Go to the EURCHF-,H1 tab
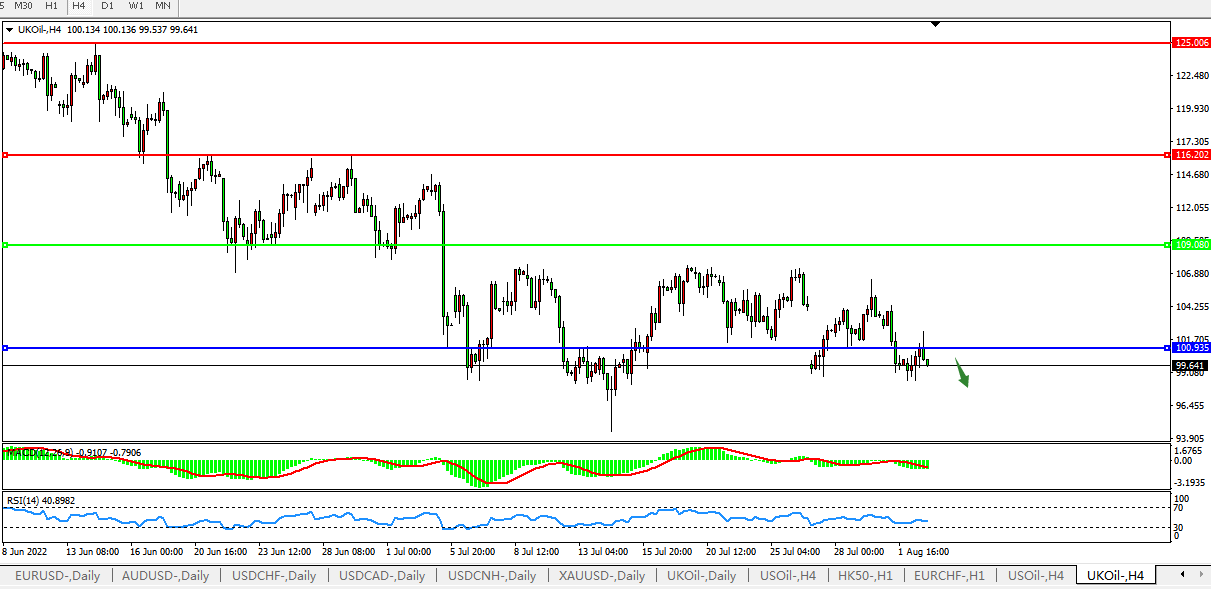This screenshot has height=589, width=1211. [x=949, y=576]
